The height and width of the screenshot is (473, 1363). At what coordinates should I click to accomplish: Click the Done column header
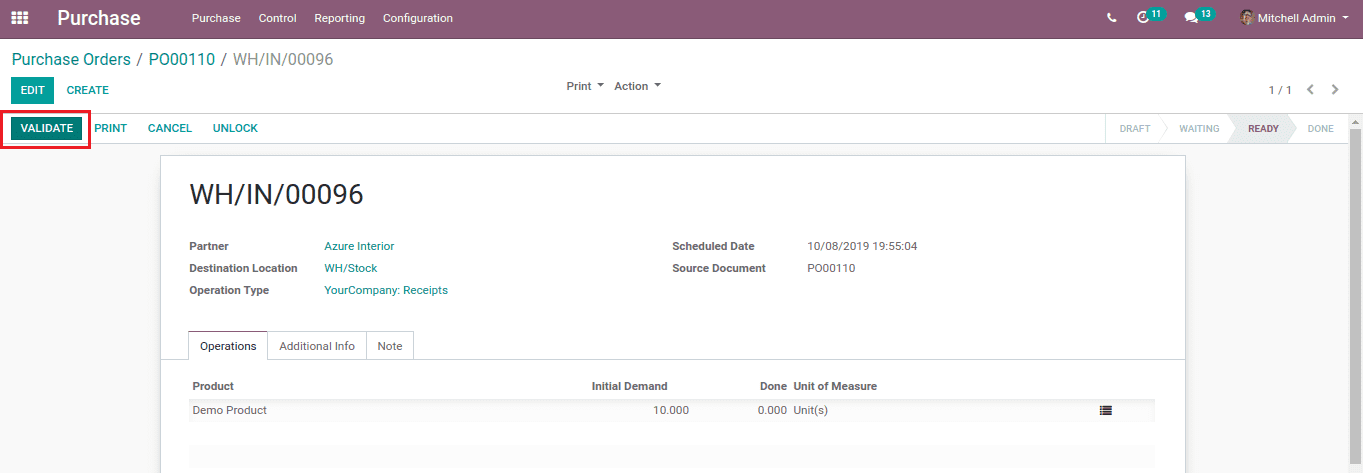tap(773, 386)
